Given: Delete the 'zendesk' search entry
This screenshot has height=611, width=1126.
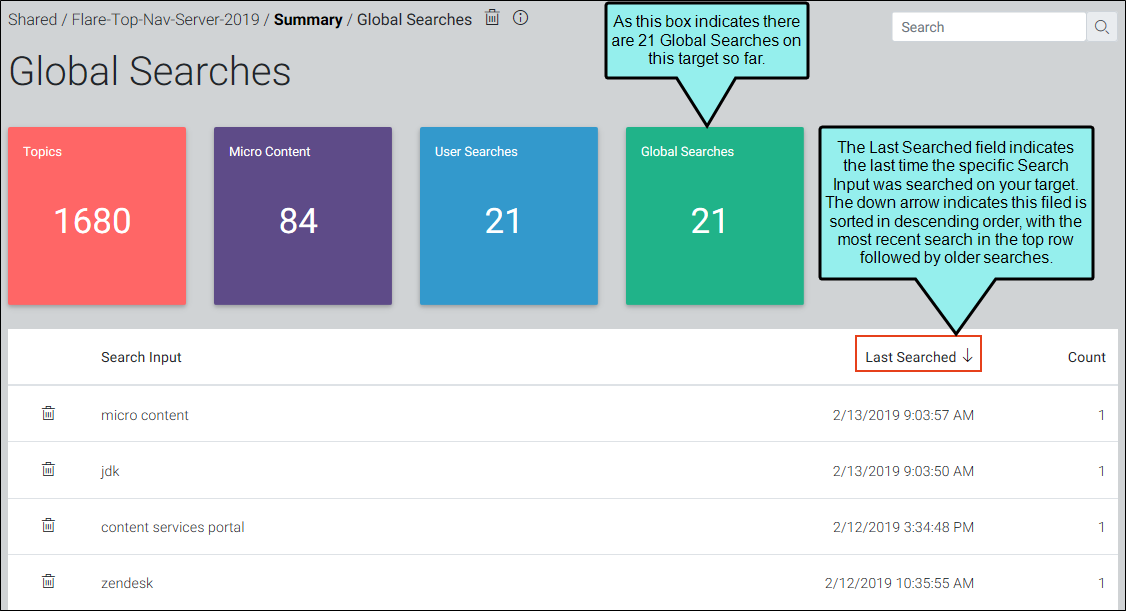Looking at the screenshot, I should pos(48,582).
